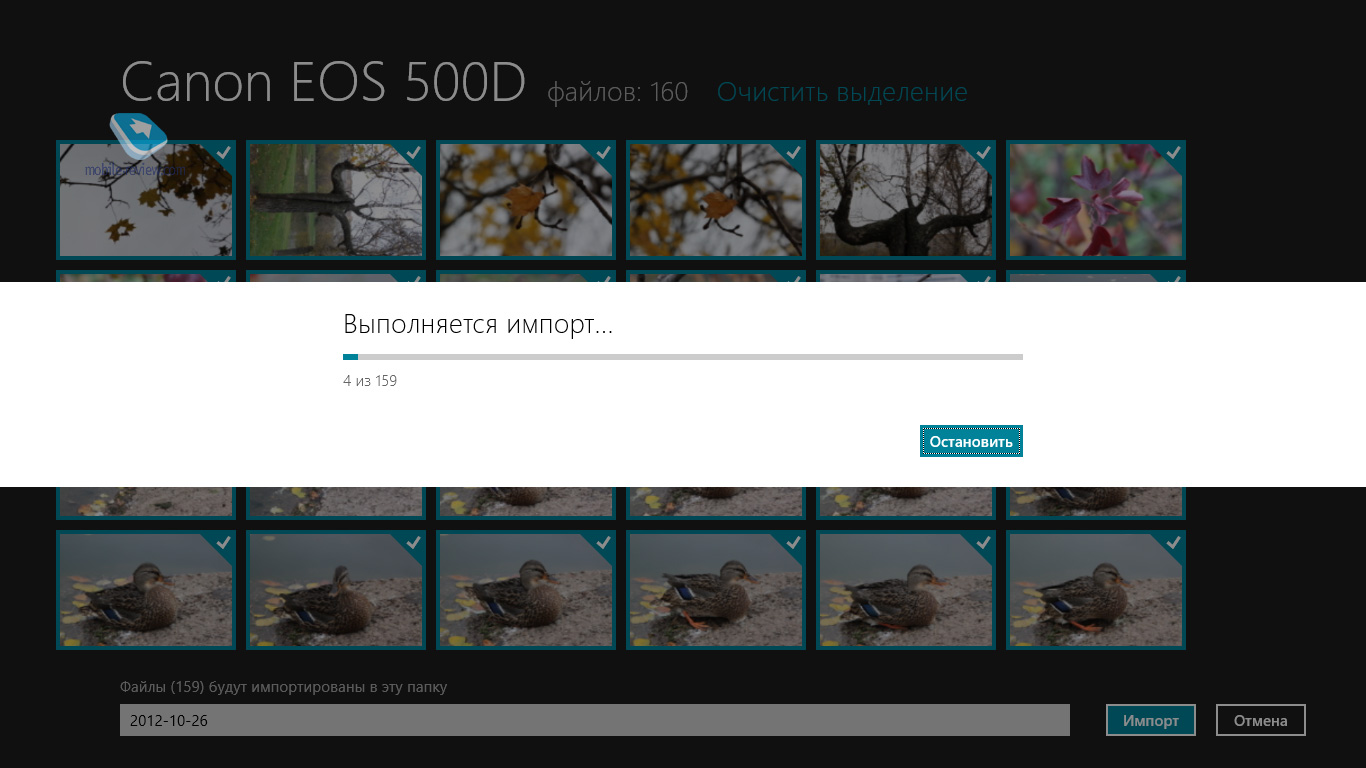The height and width of the screenshot is (768, 1366).
Task: Uncheck checkmark on last bottom-row duck photo
Action: [1174, 542]
